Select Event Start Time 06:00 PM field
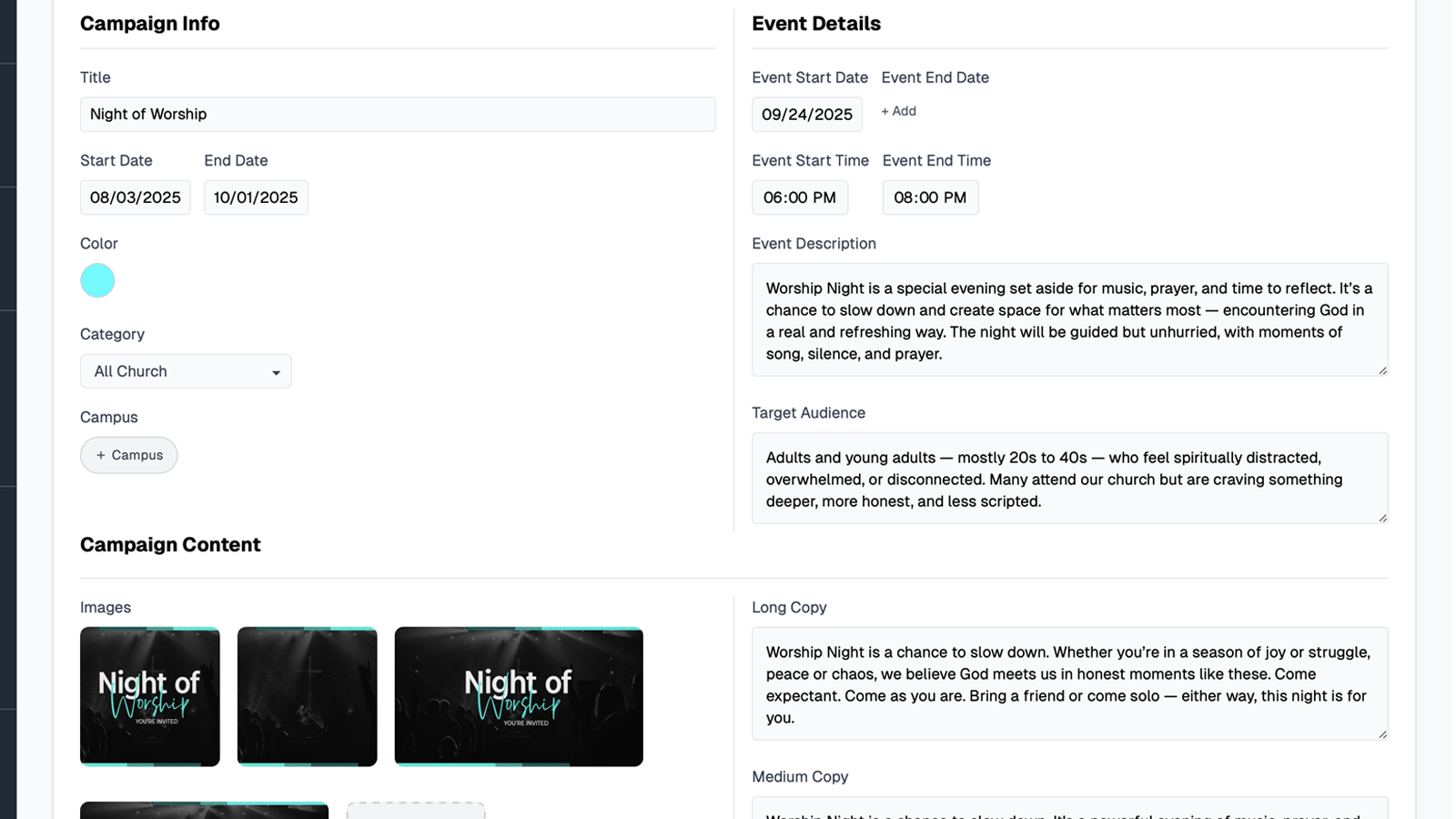Screen dimensions: 1456x819 tap(799, 197)
